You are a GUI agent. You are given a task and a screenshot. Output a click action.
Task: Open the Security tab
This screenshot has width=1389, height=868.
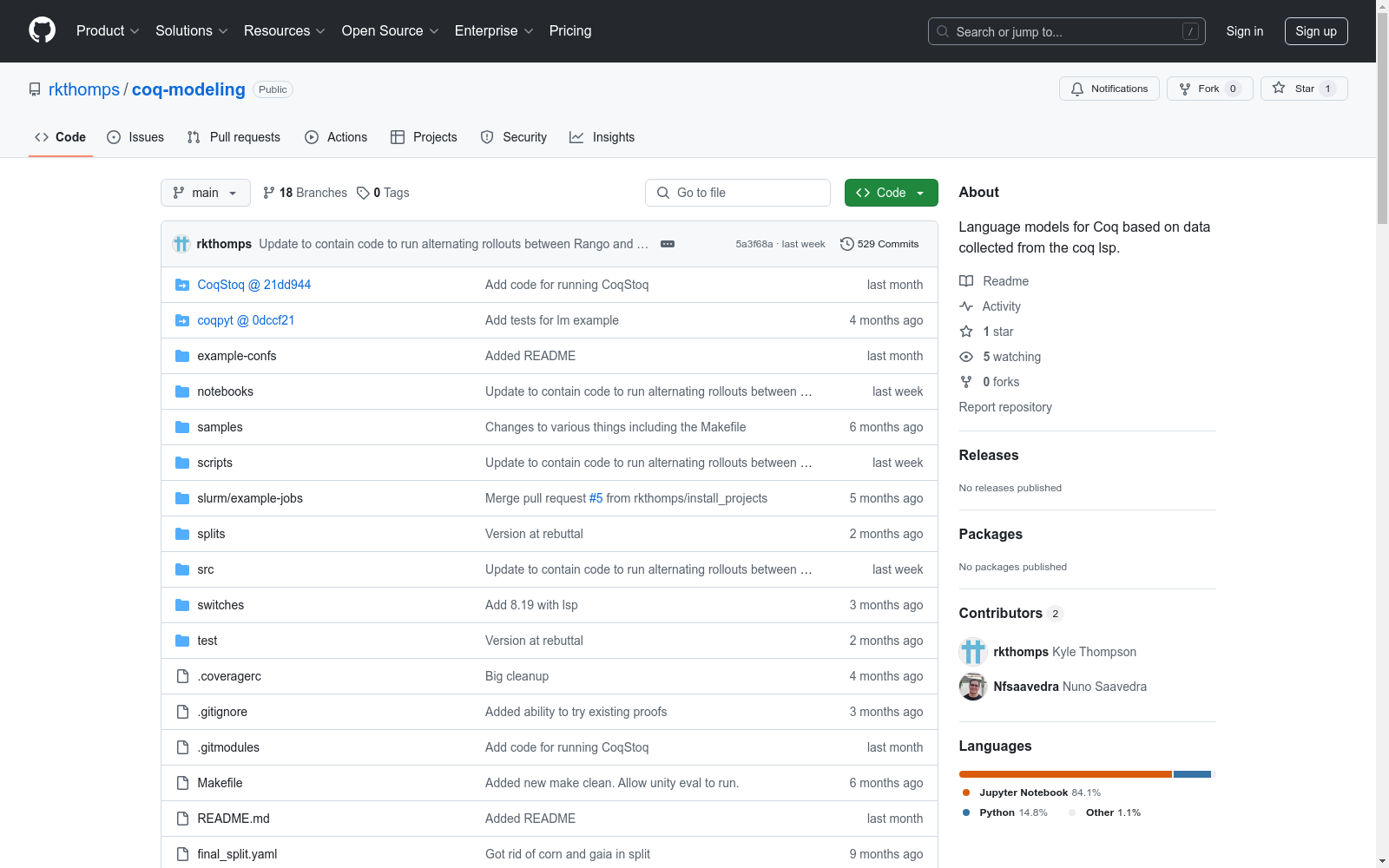tap(514, 137)
